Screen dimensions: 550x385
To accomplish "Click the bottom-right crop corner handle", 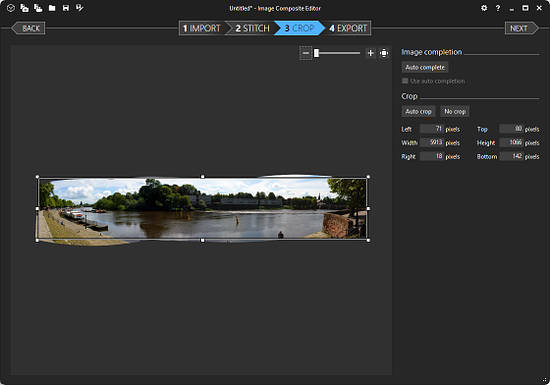I will (x=368, y=241).
